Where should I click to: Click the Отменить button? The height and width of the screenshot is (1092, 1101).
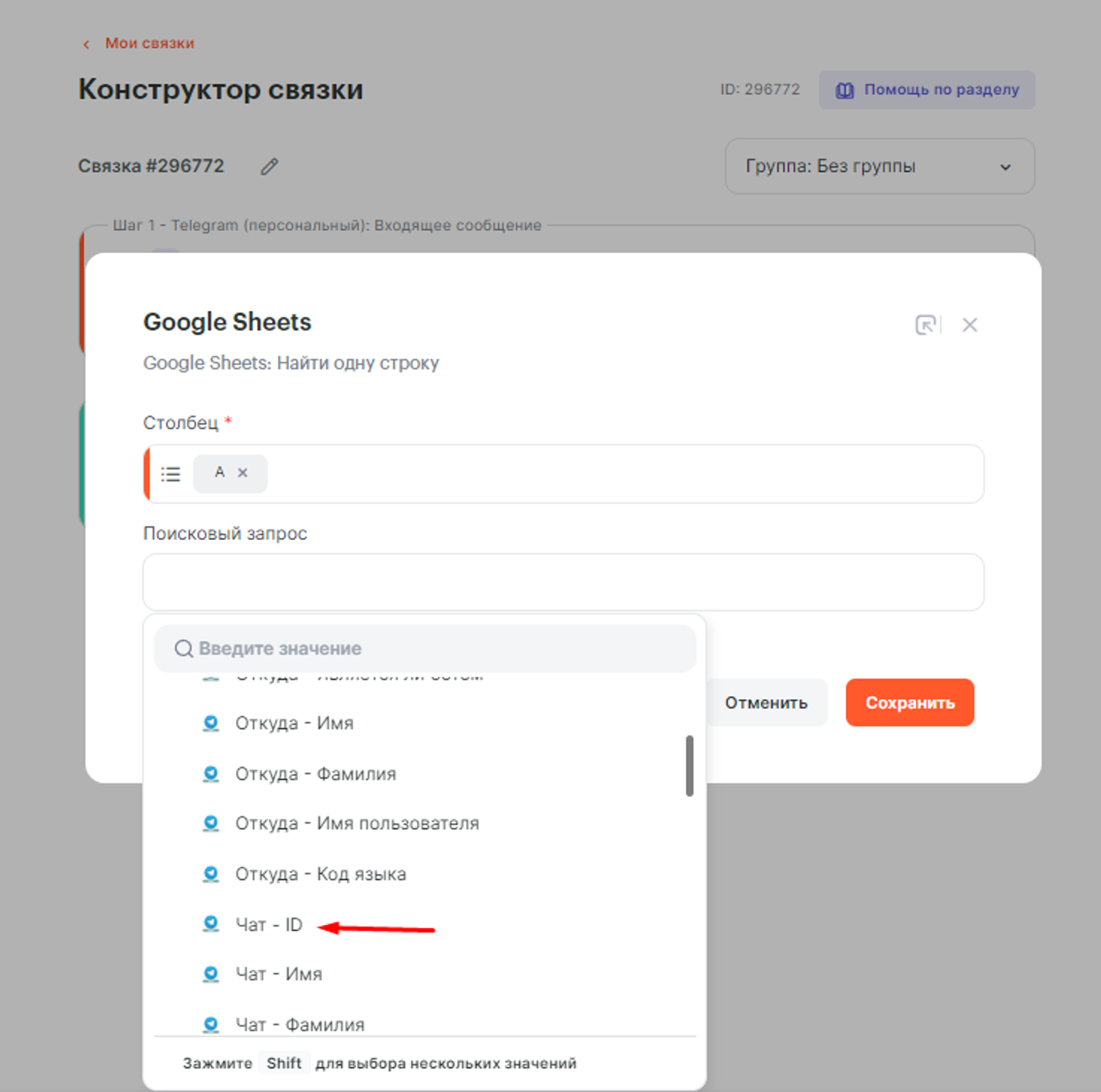pyautogui.click(x=765, y=703)
